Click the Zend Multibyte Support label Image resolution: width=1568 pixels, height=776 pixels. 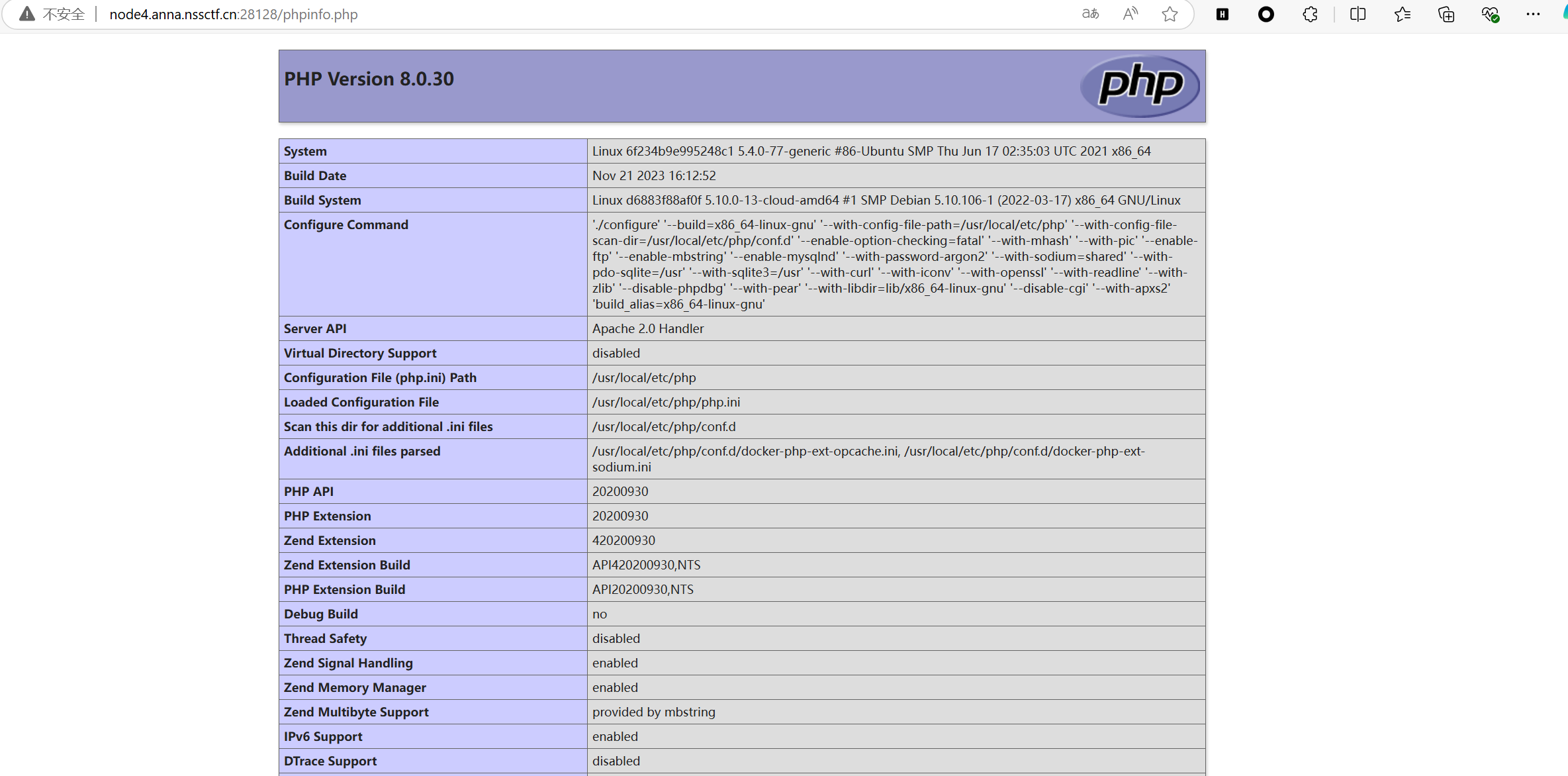(356, 712)
